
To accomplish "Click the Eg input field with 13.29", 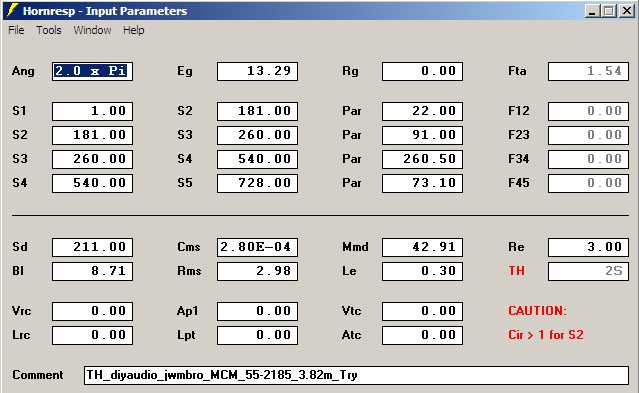I will coord(258,71).
